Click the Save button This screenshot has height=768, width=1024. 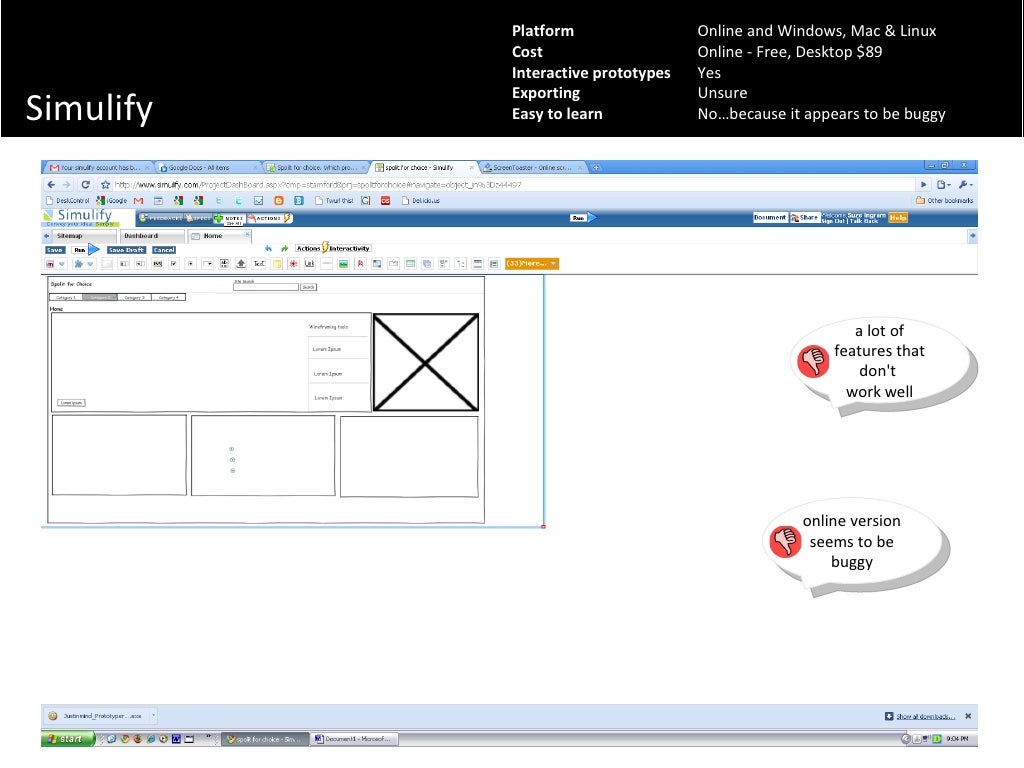click(x=54, y=250)
